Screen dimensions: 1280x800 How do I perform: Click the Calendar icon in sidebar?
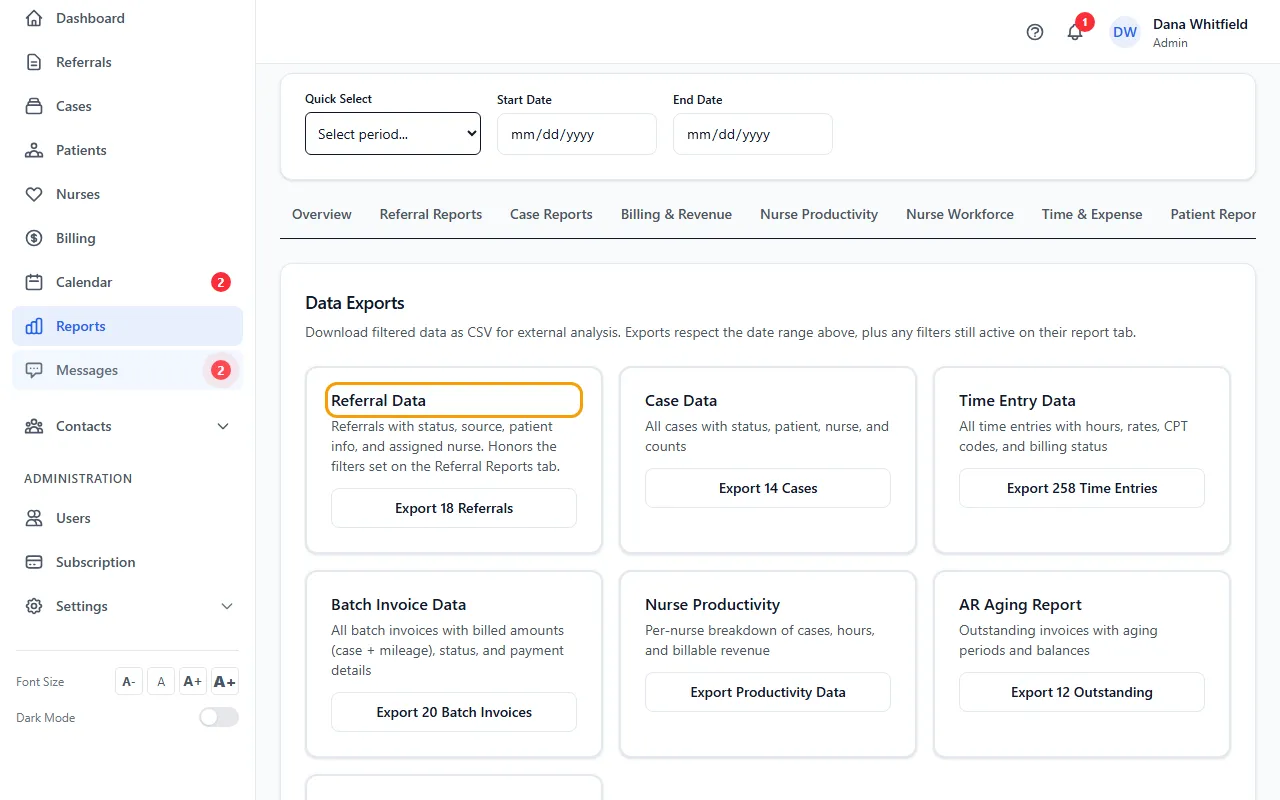(x=34, y=282)
